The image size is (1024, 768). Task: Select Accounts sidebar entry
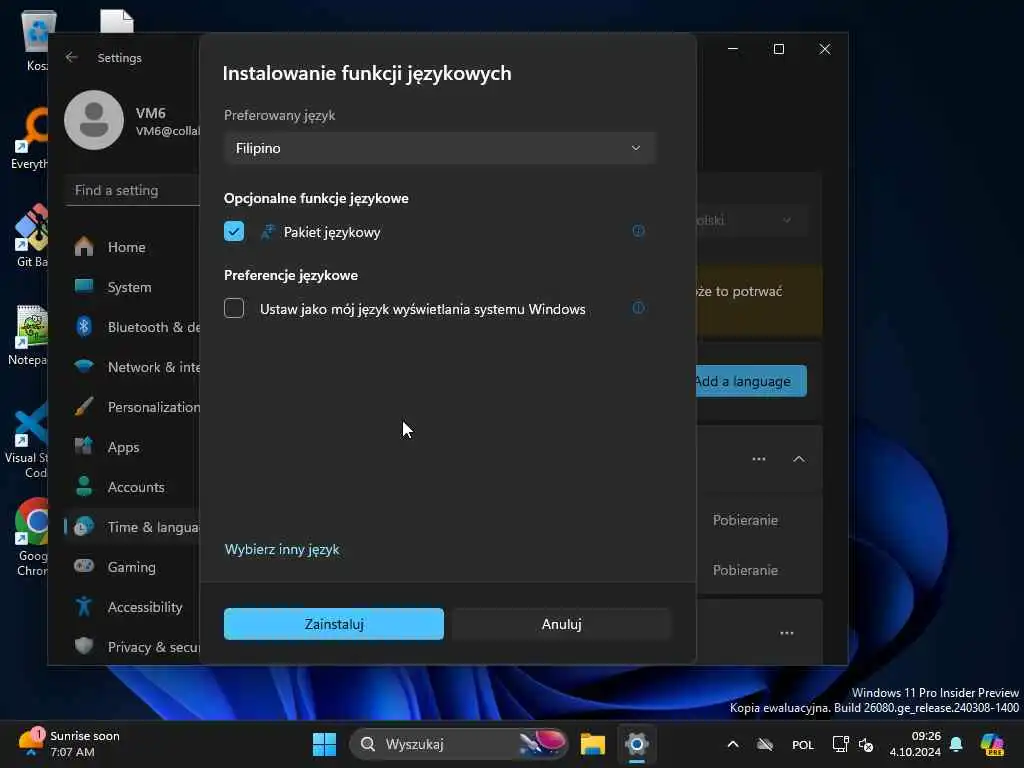click(x=133, y=487)
